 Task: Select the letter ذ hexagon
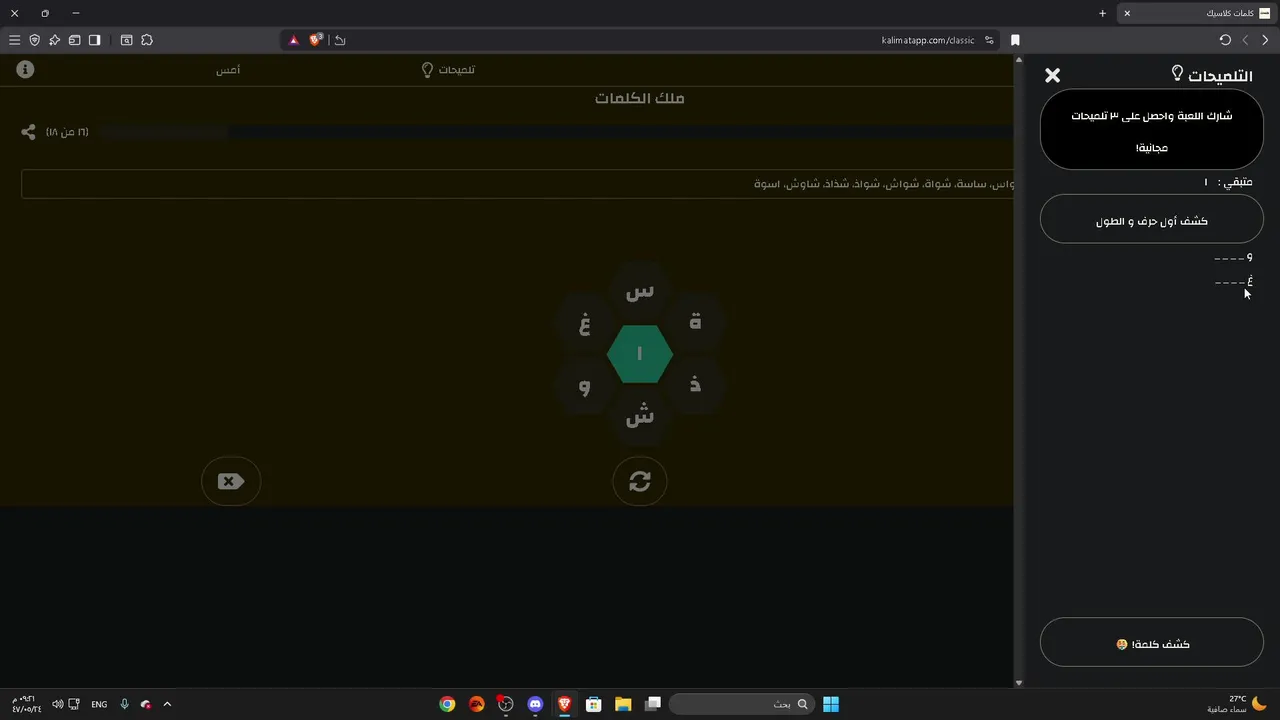695,385
